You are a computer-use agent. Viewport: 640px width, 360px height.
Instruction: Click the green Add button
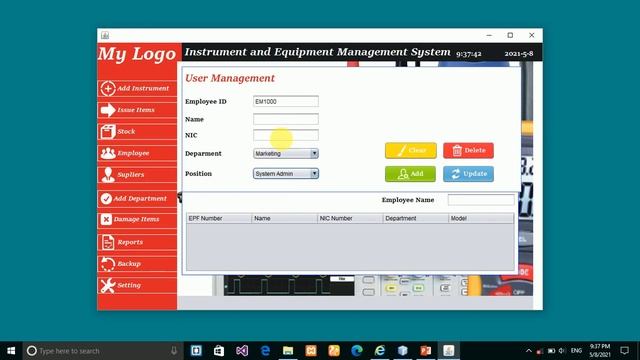410,174
